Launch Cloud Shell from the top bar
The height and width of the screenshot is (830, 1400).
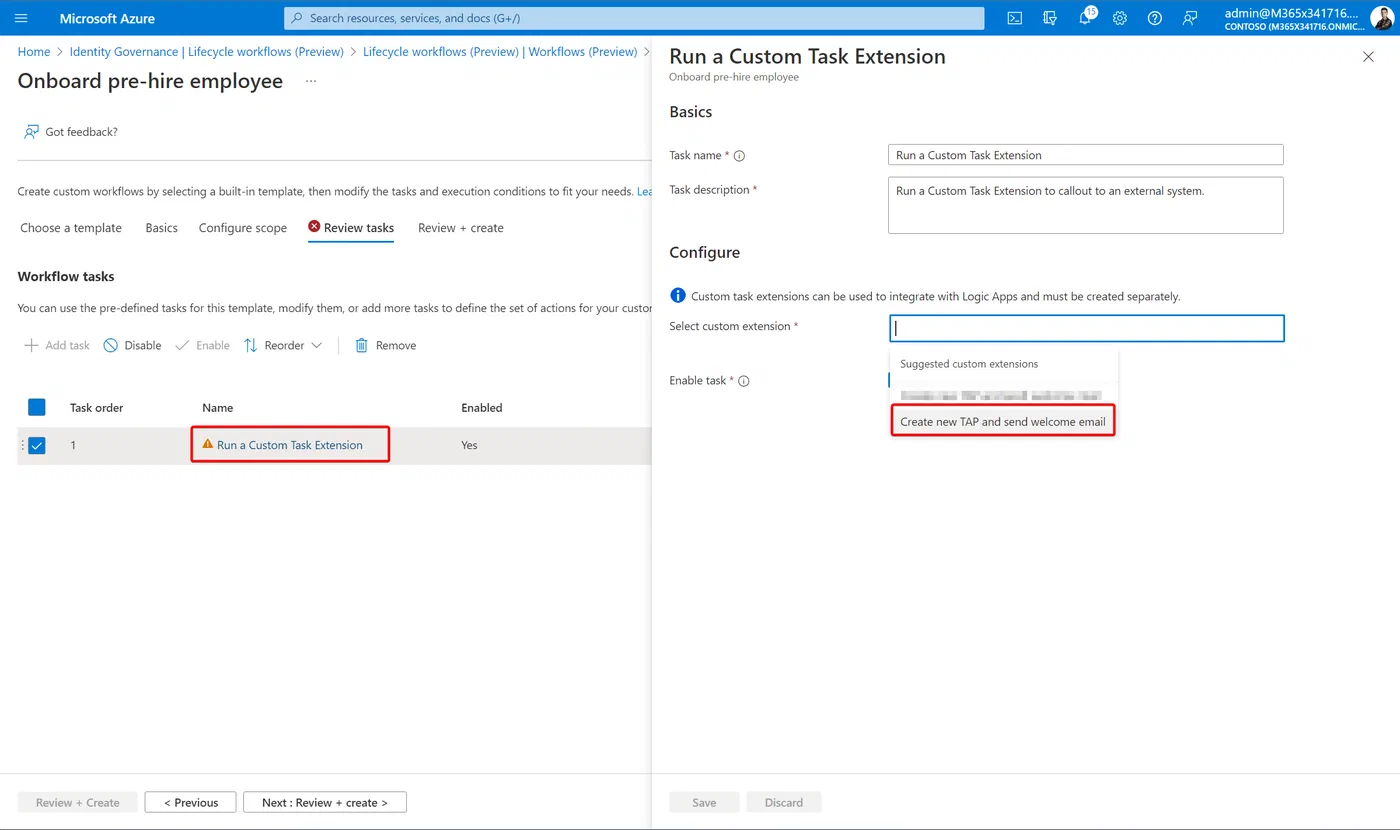click(x=1014, y=18)
